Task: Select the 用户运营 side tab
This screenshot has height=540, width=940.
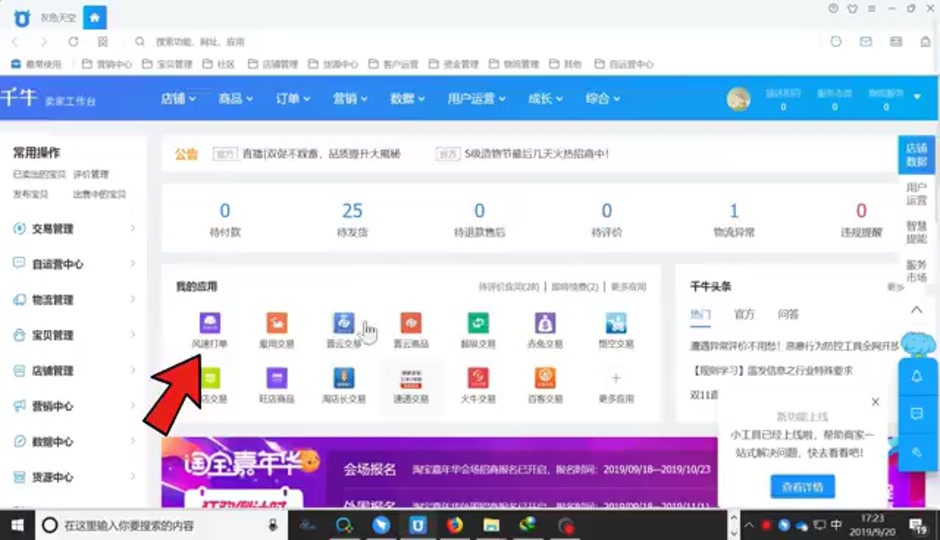Action: [x=916, y=194]
